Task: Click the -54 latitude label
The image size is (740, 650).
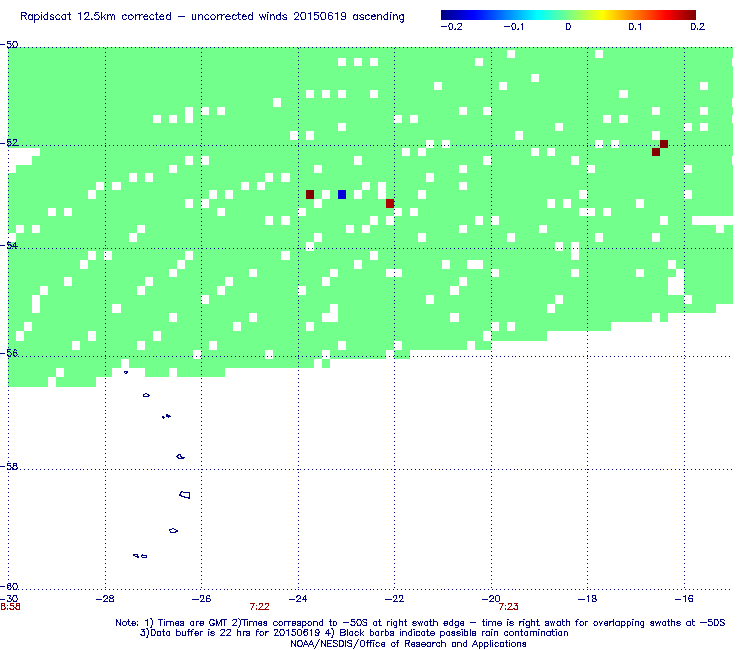Action: click(x=9, y=245)
